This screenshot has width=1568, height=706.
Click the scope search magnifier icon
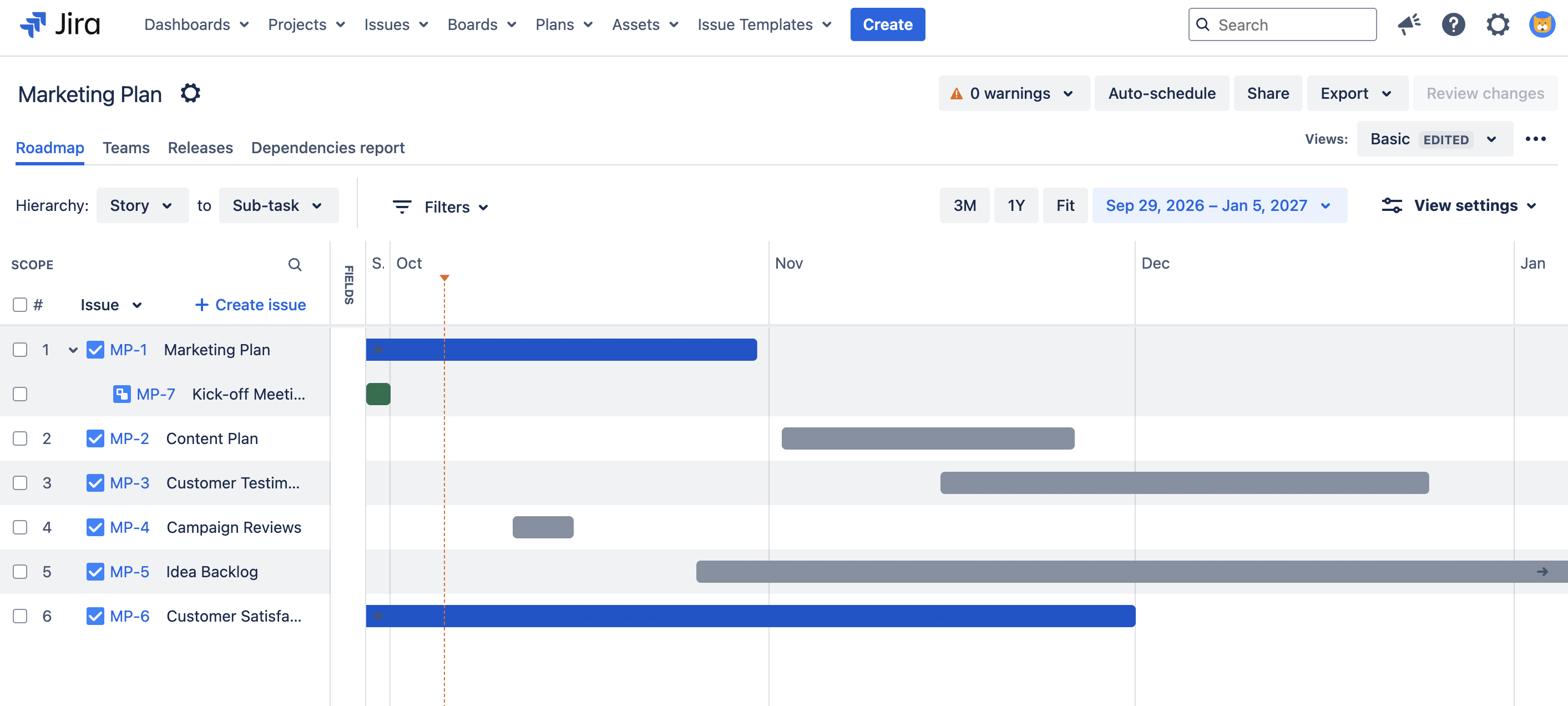tap(295, 264)
